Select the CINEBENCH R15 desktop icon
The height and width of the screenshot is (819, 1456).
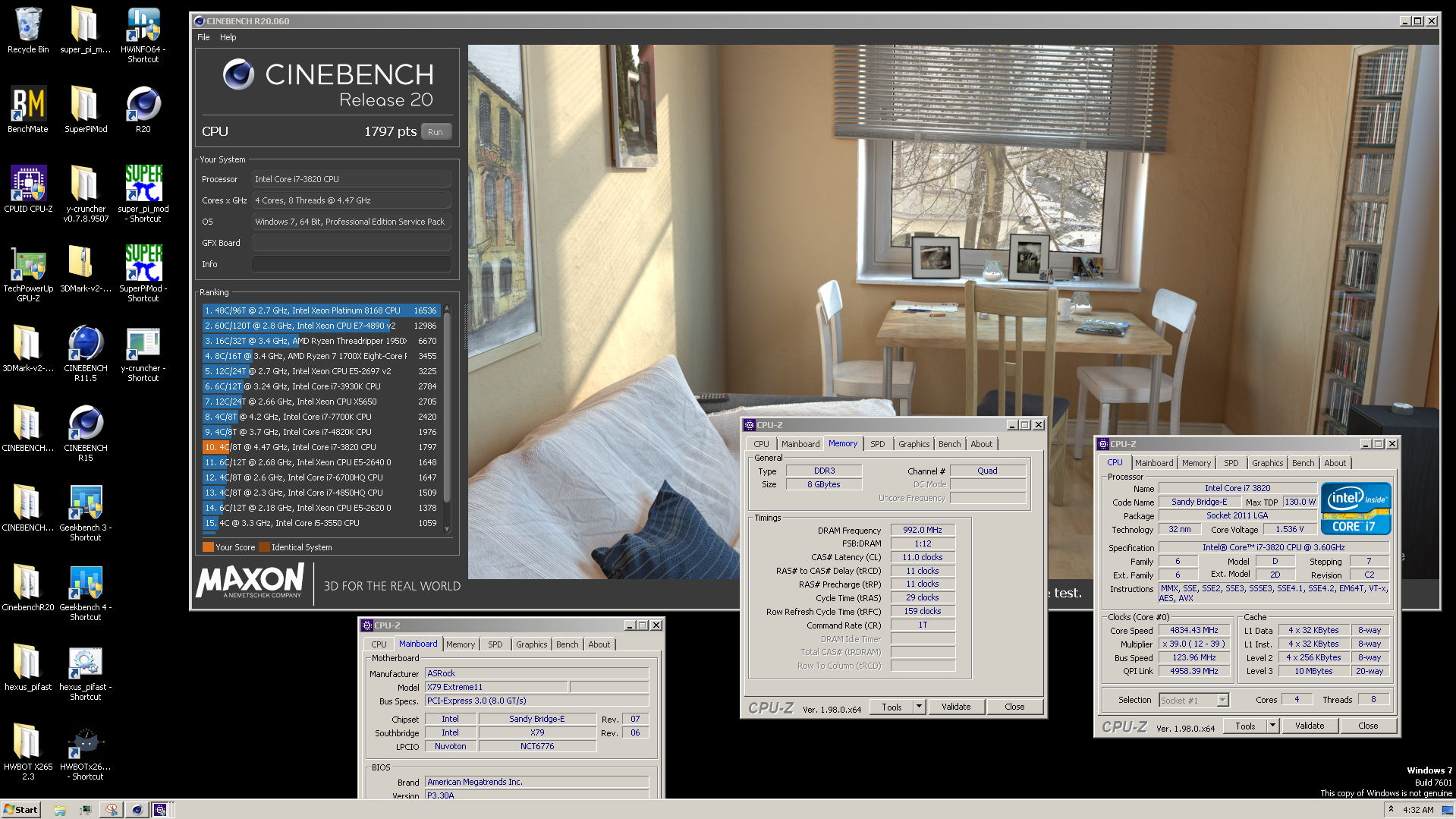coord(85,433)
